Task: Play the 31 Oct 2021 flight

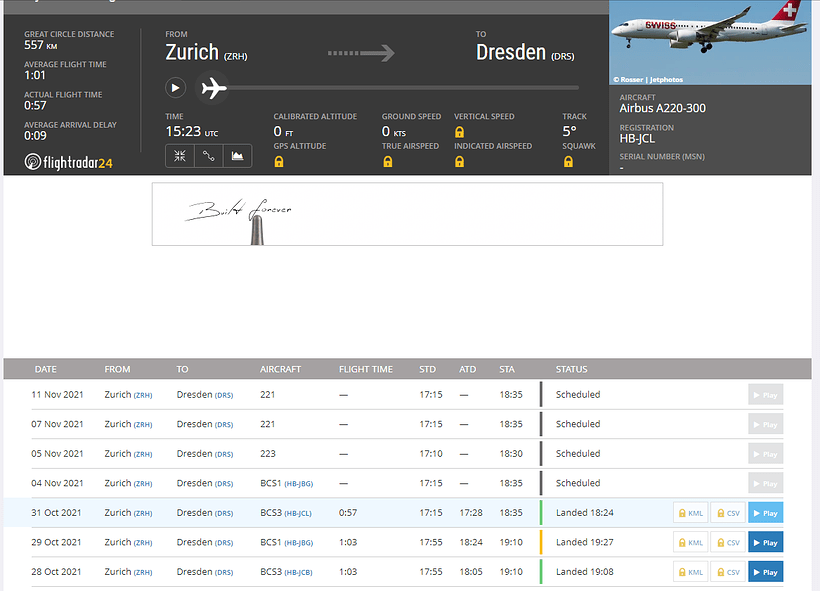Action: tap(766, 513)
